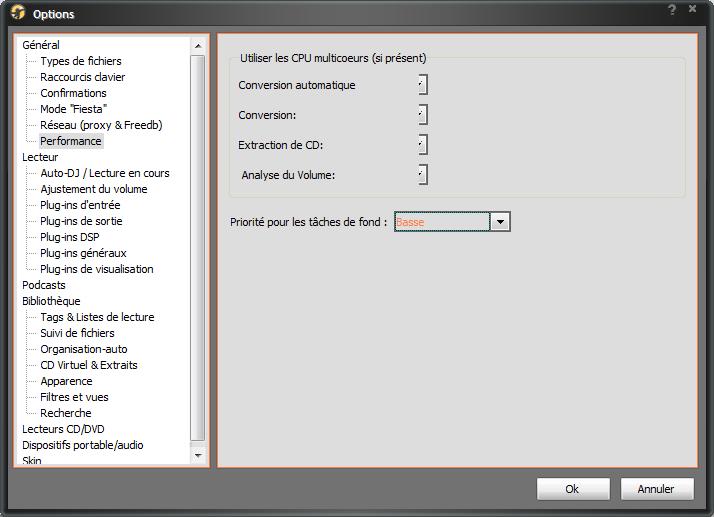Viewport: 714px width, 517px height.
Task: Click the Ok button
Action: tap(572, 489)
